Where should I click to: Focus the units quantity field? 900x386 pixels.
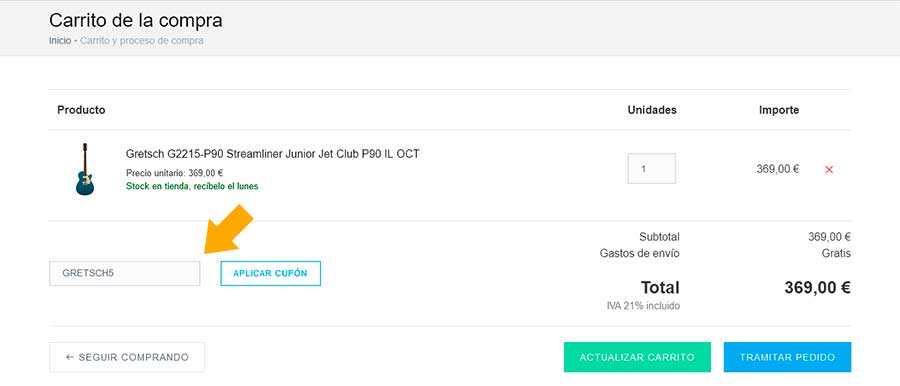(x=651, y=169)
